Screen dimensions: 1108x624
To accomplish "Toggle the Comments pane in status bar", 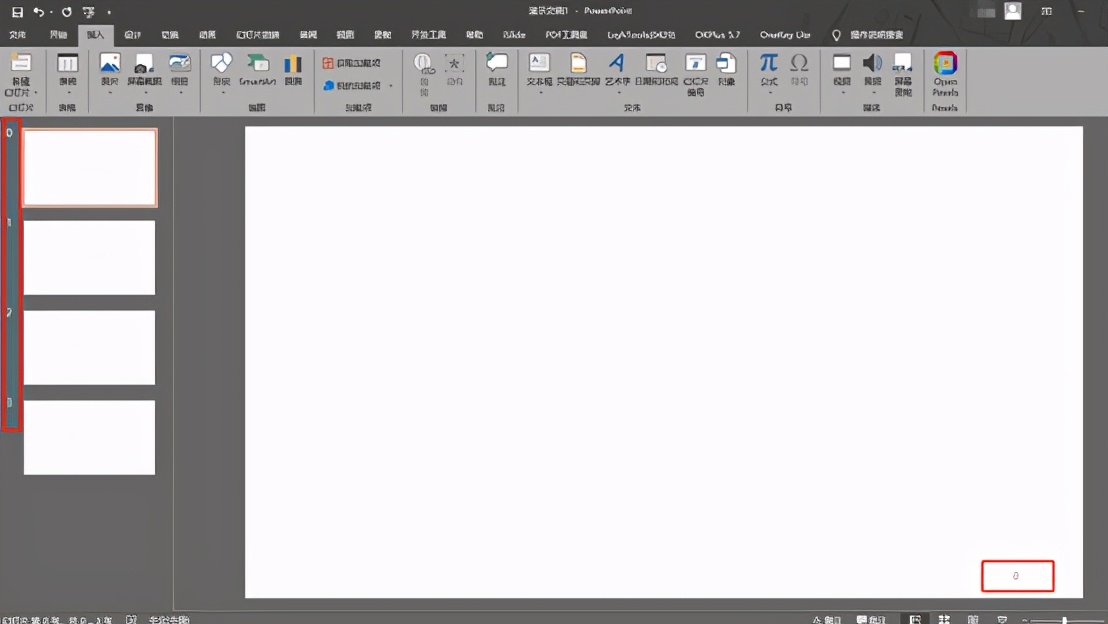I will [x=871, y=619].
